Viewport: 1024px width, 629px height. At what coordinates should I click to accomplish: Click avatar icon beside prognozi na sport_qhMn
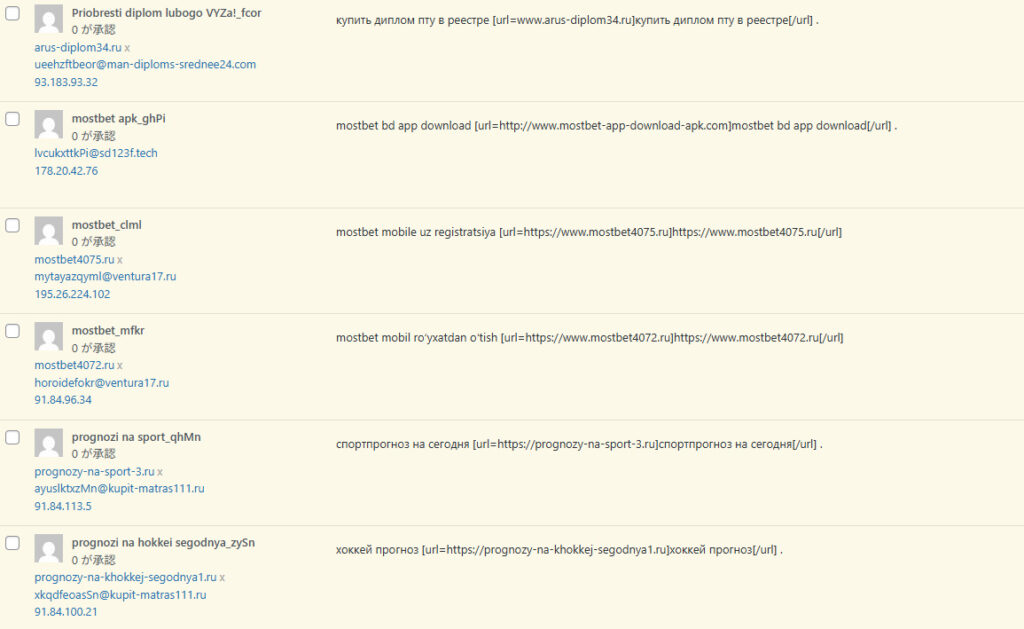(49, 443)
